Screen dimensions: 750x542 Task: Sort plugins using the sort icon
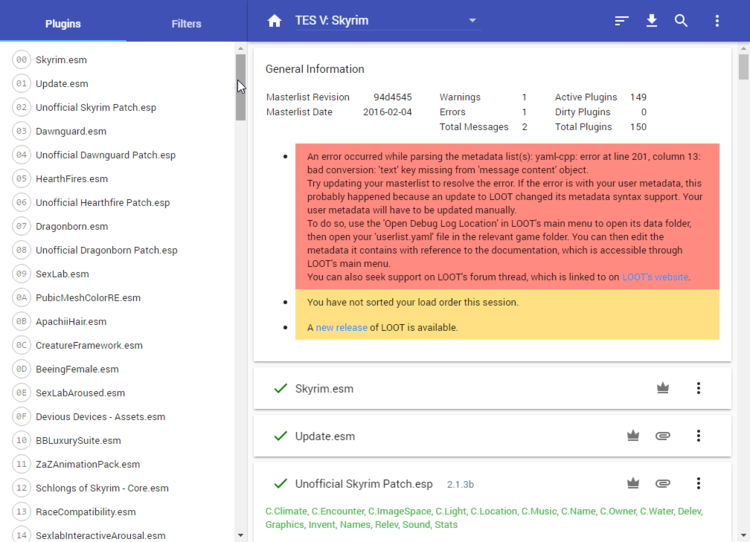621,21
